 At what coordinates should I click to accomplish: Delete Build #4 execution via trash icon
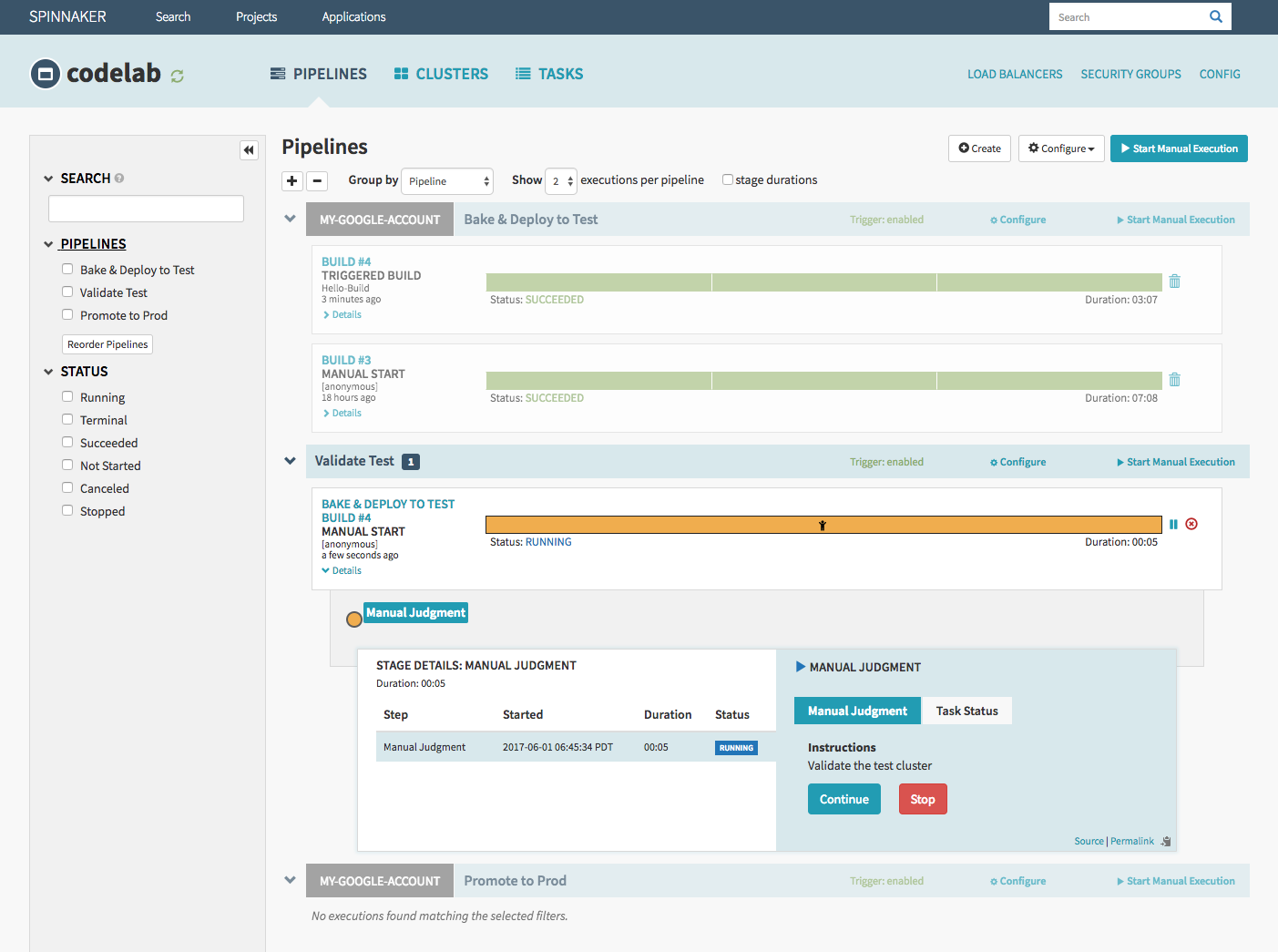pyautogui.click(x=1175, y=281)
